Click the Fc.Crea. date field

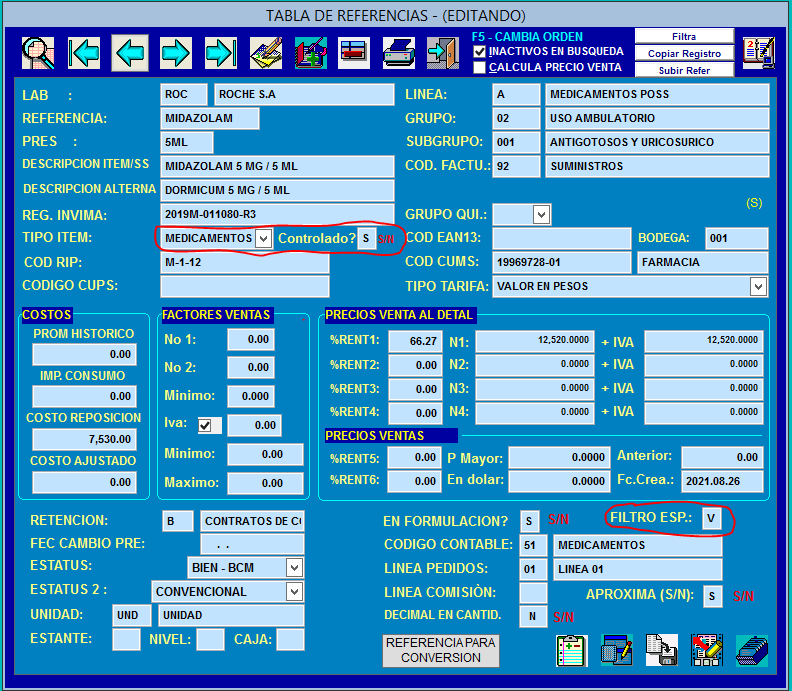(x=722, y=481)
